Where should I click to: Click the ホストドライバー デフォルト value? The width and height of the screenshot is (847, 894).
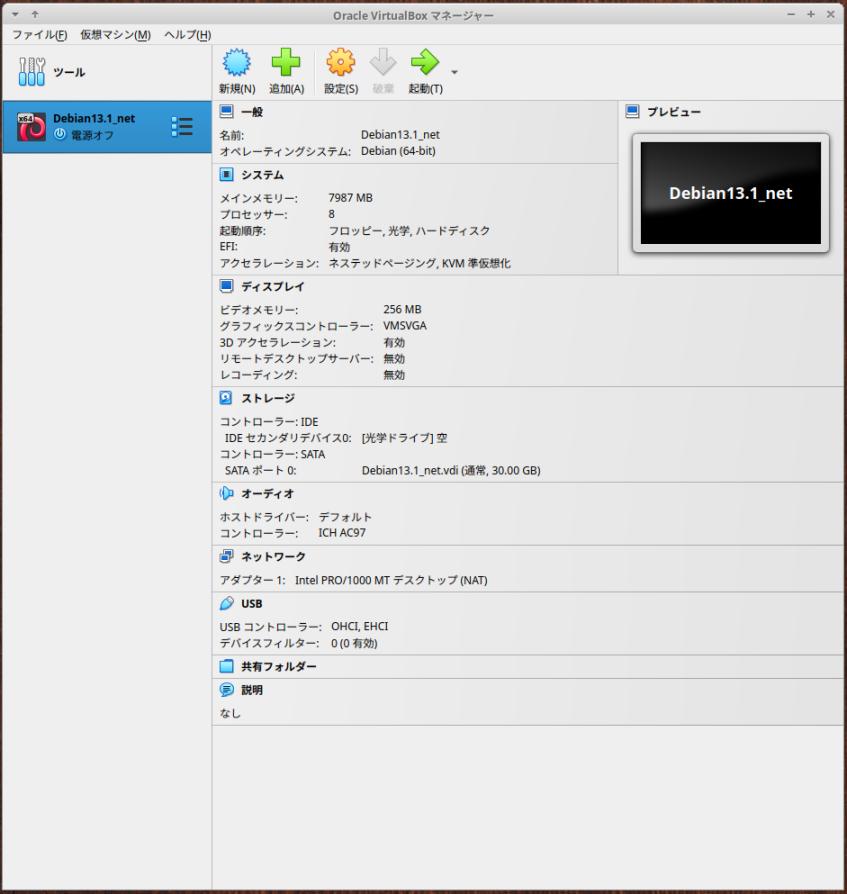coord(345,517)
